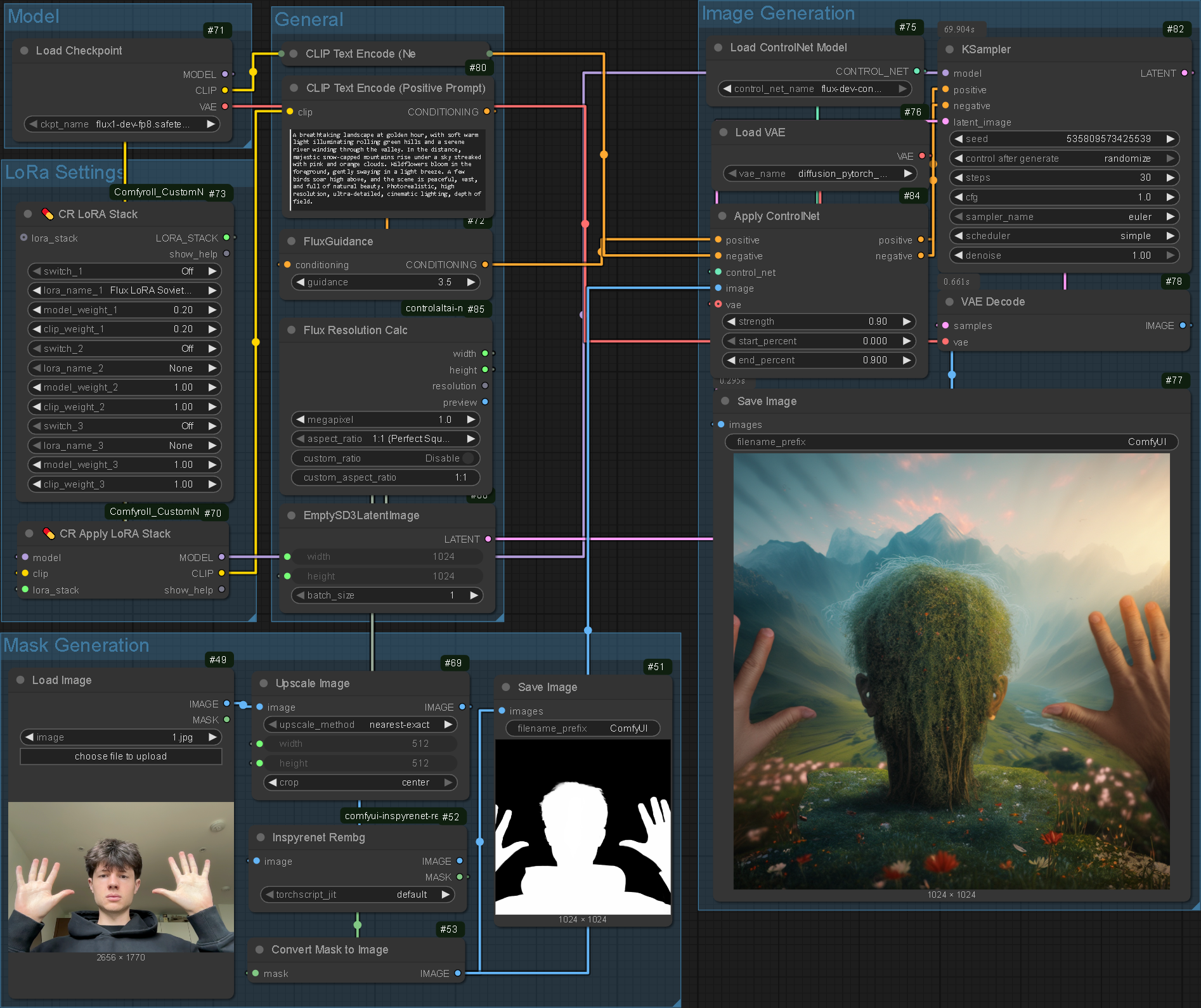Viewport: 1201px width, 1008px height.
Task: Click the custom_aspect_ratio field
Action: point(386,477)
